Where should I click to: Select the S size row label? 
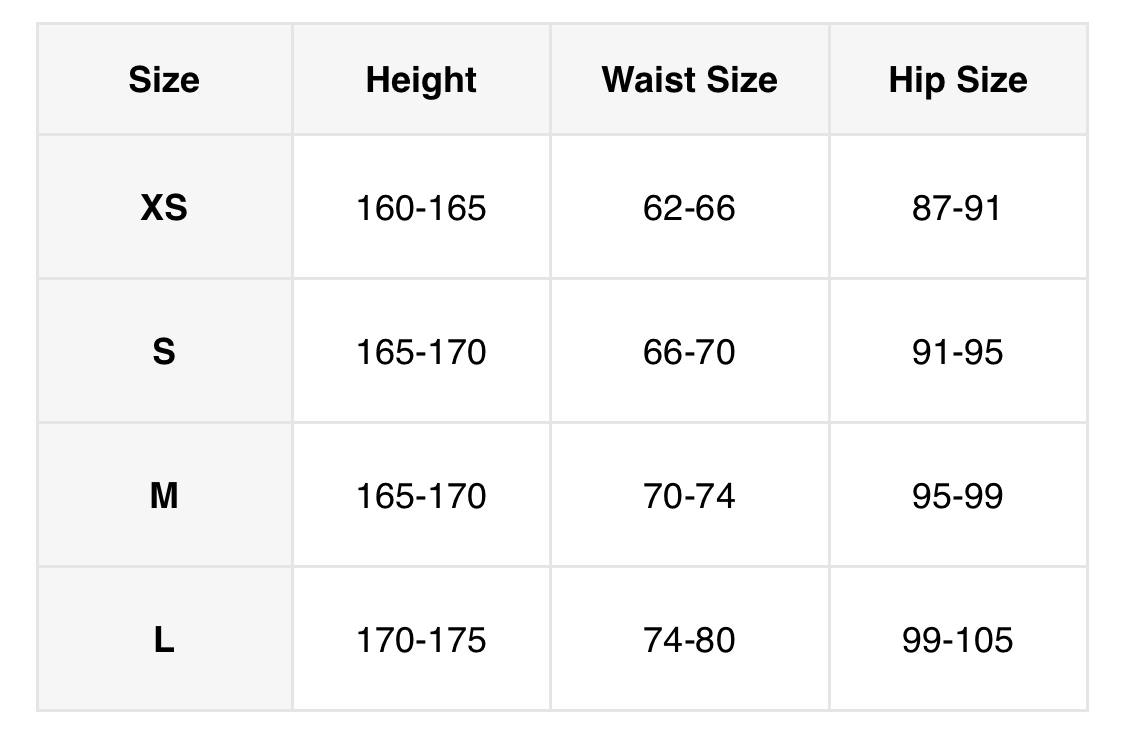click(x=164, y=352)
